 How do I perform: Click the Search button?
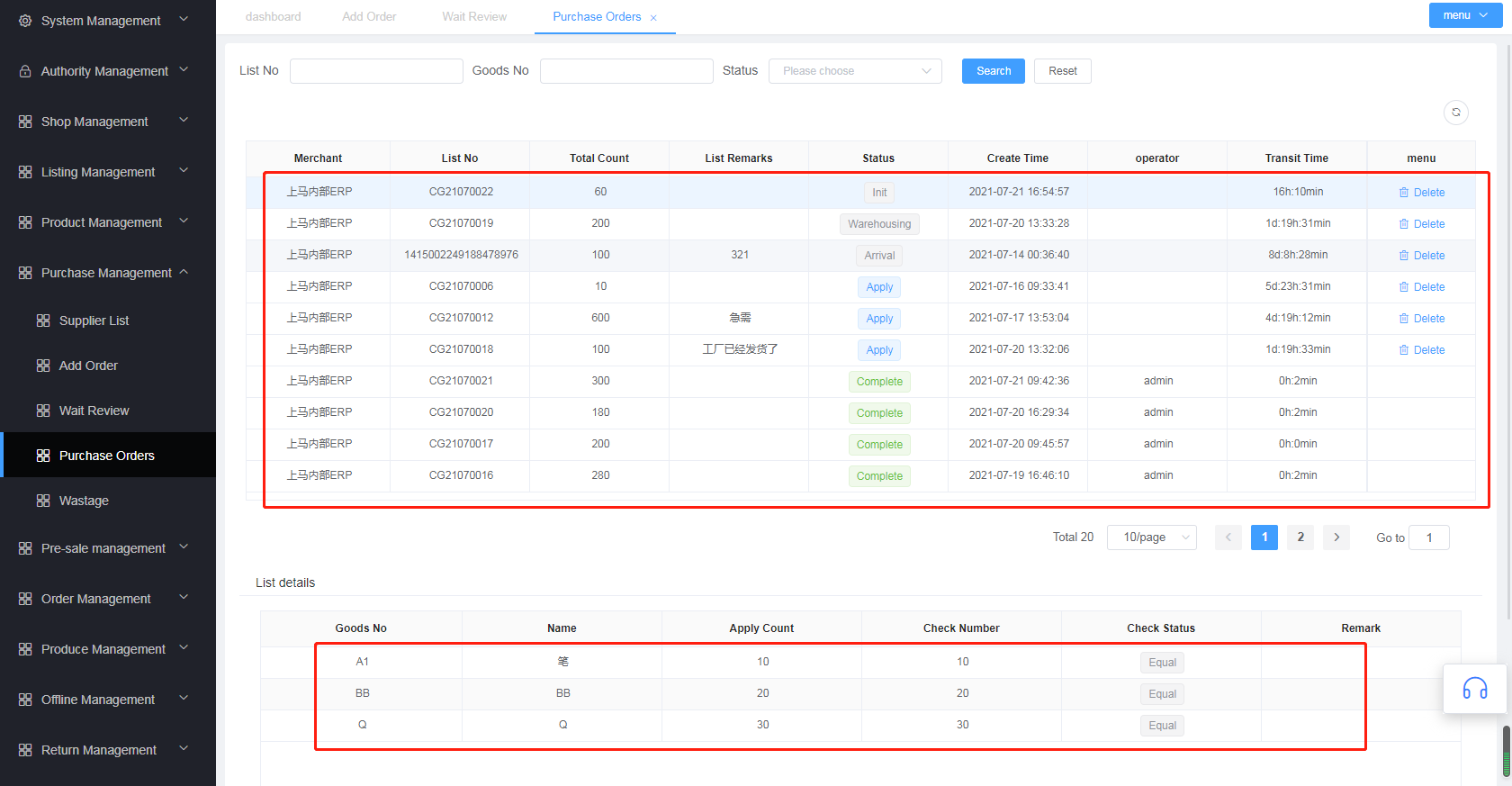(994, 71)
